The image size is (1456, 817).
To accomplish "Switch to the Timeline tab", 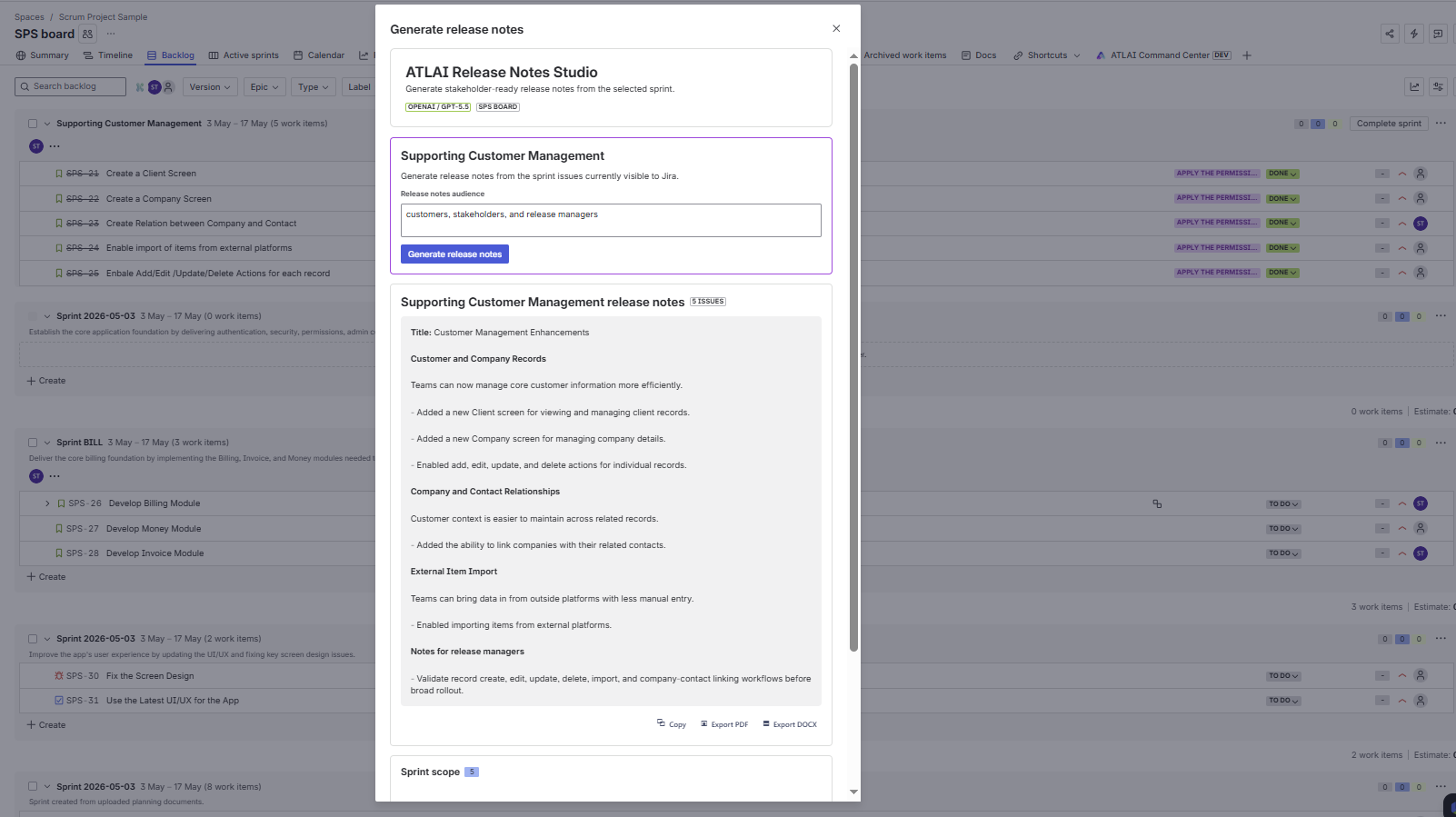I will coord(107,55).
